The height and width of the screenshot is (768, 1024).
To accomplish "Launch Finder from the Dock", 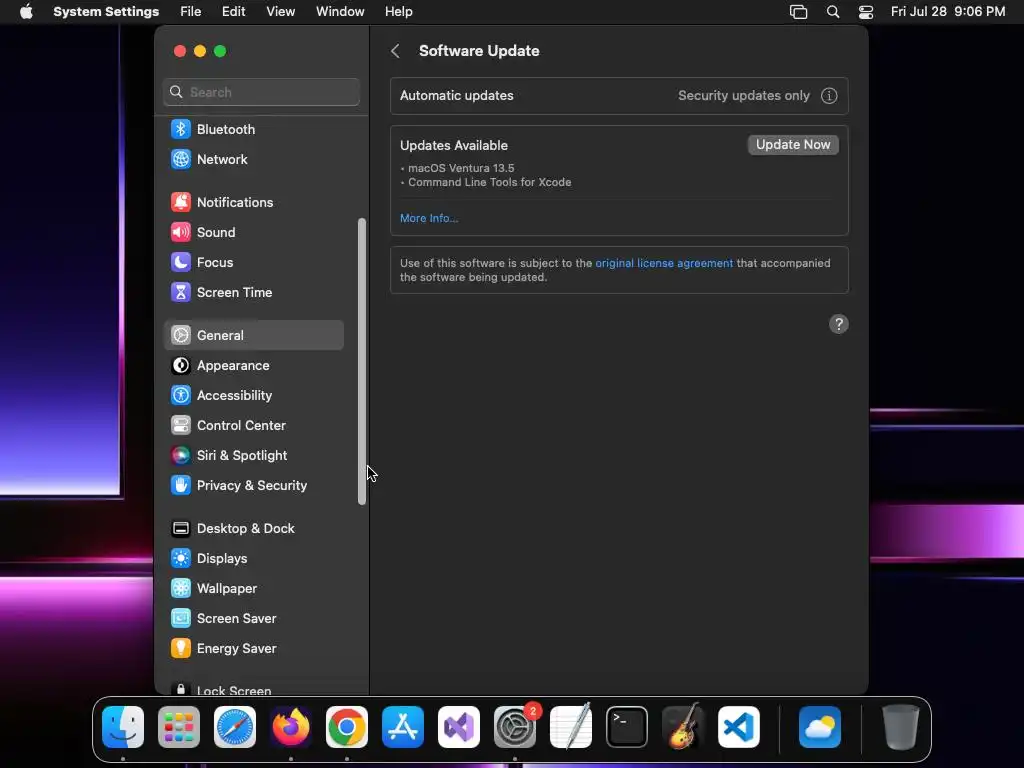I will click(123, 727).
